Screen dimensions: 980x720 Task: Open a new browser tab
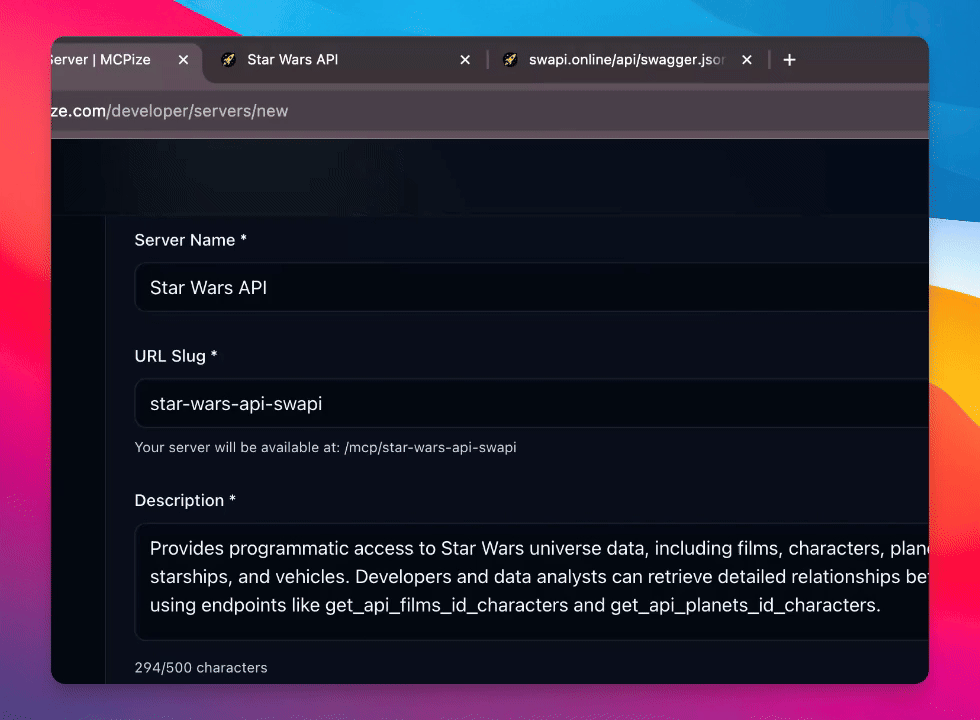pos(789,60)
